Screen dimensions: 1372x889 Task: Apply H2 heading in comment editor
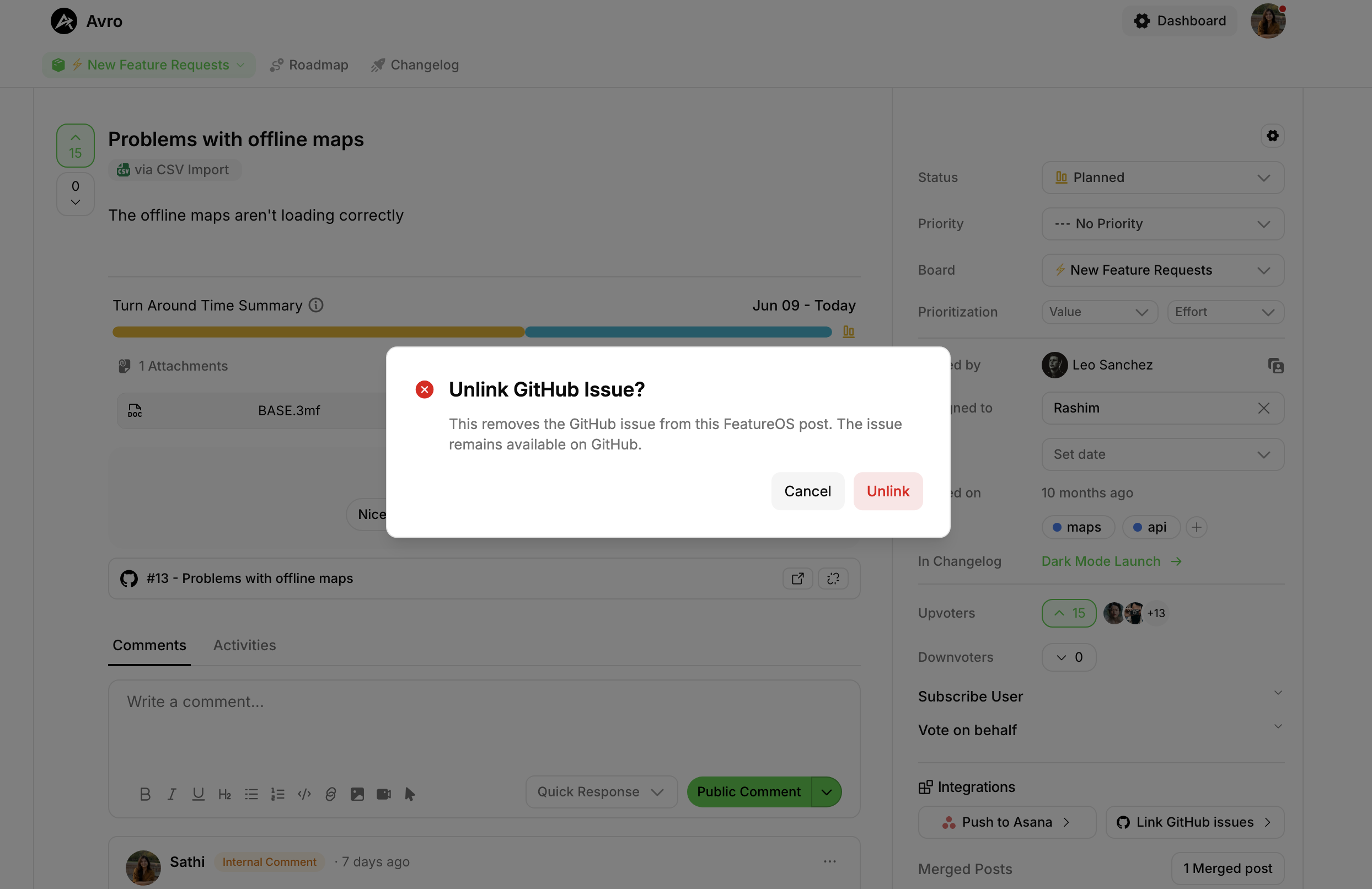[225, 795]
